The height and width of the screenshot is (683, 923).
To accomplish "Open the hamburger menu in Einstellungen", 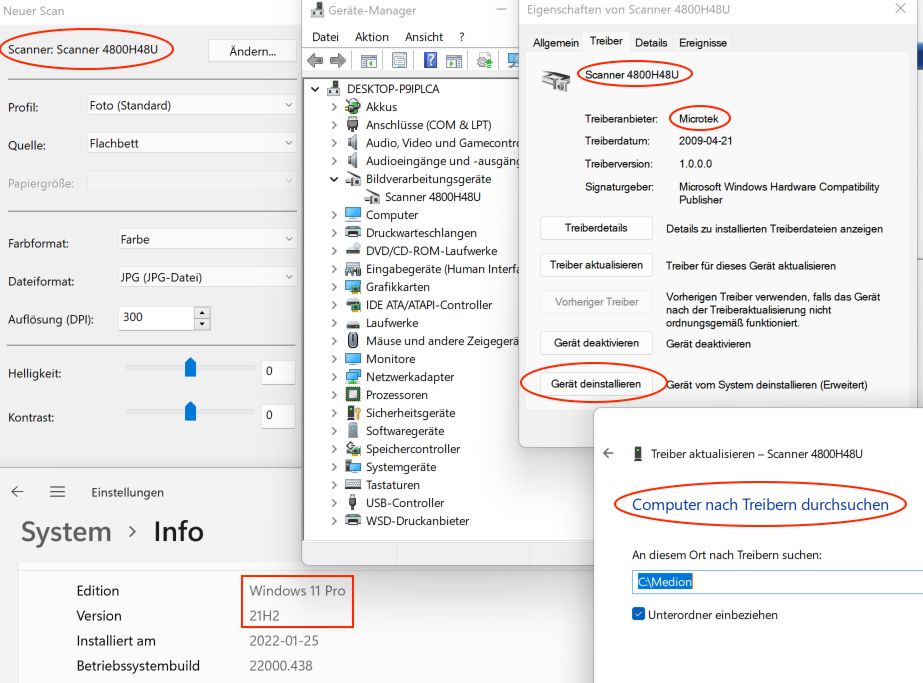I will click(x=58, y=492).
